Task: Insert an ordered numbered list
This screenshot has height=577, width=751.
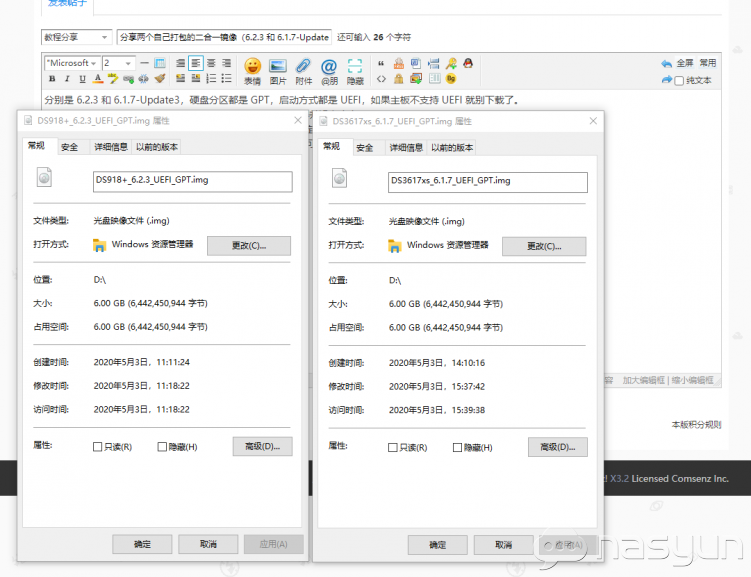Action: (x=211, y=79)
